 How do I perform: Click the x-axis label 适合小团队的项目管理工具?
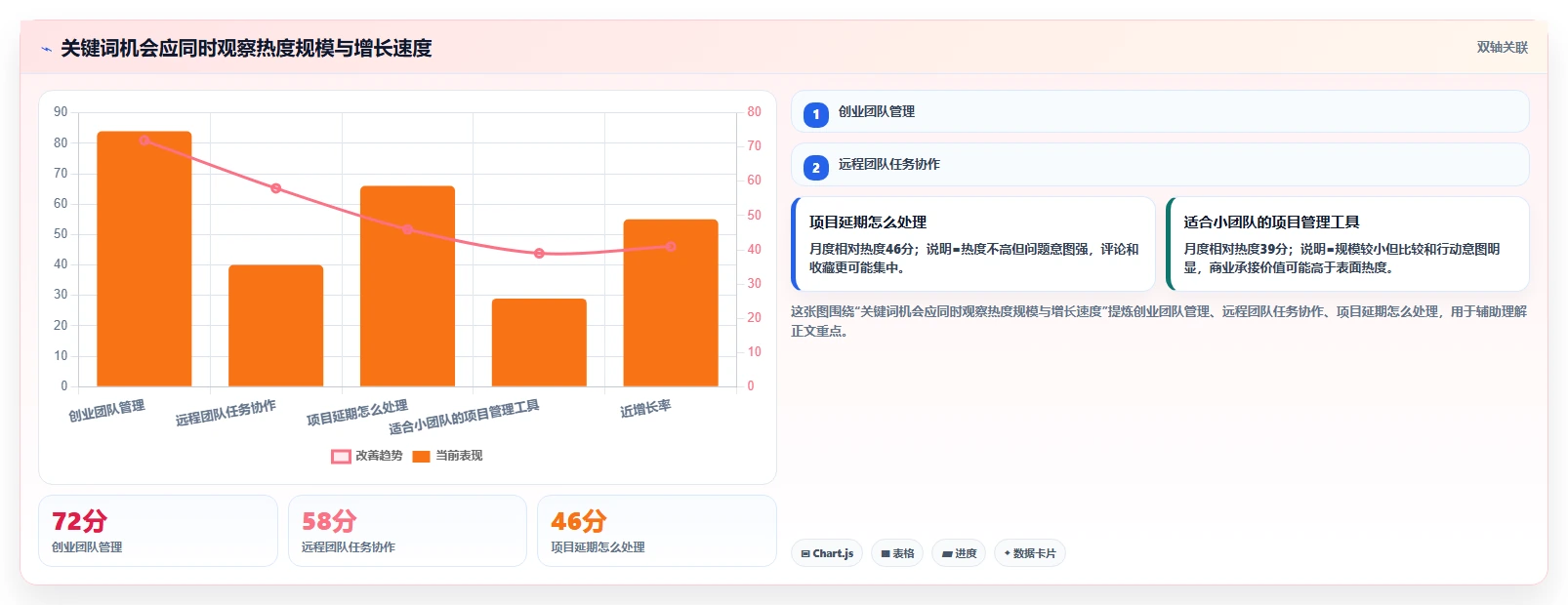click(464, 417)
